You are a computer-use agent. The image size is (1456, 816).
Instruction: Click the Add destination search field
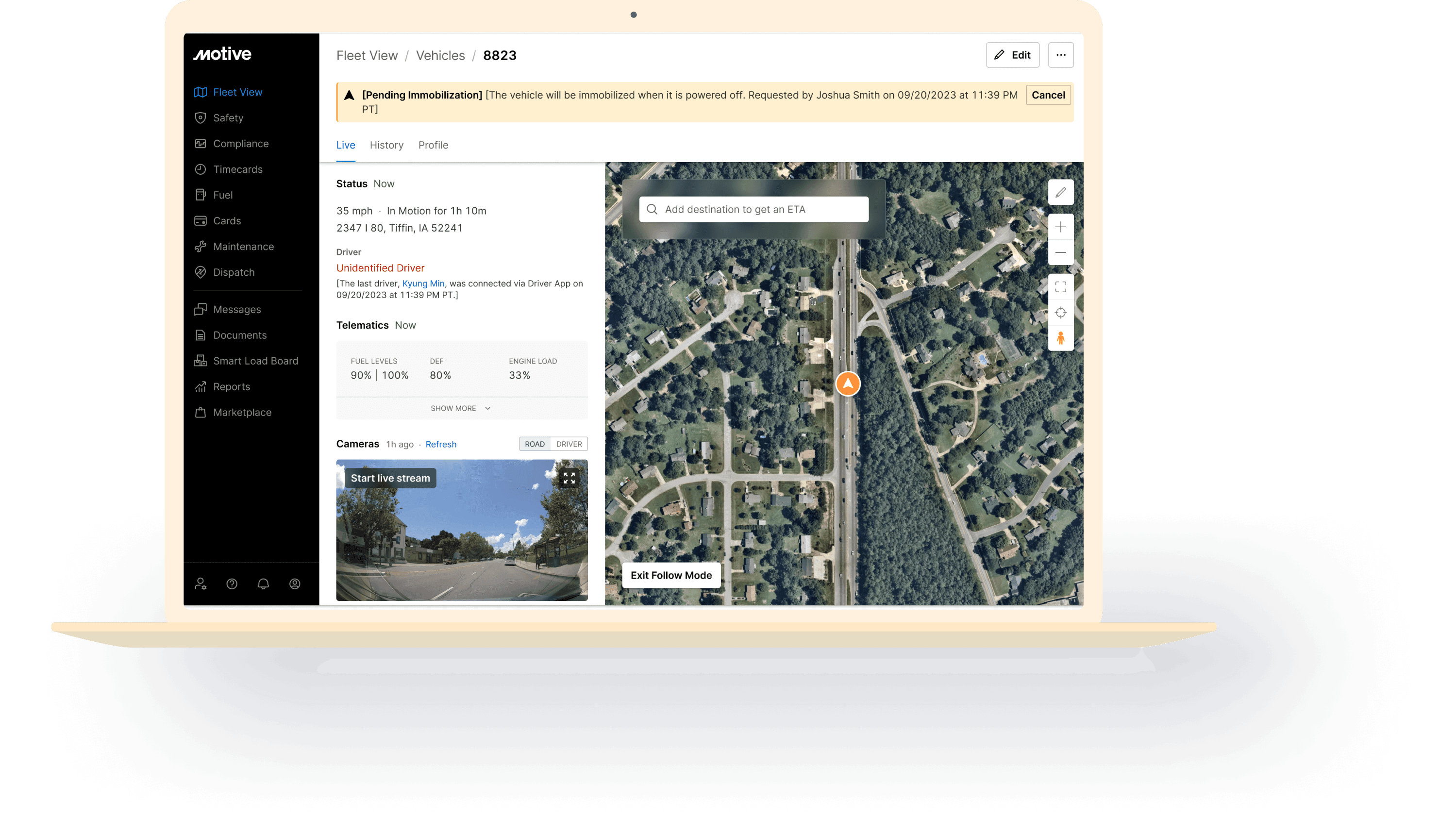[753, 210]
